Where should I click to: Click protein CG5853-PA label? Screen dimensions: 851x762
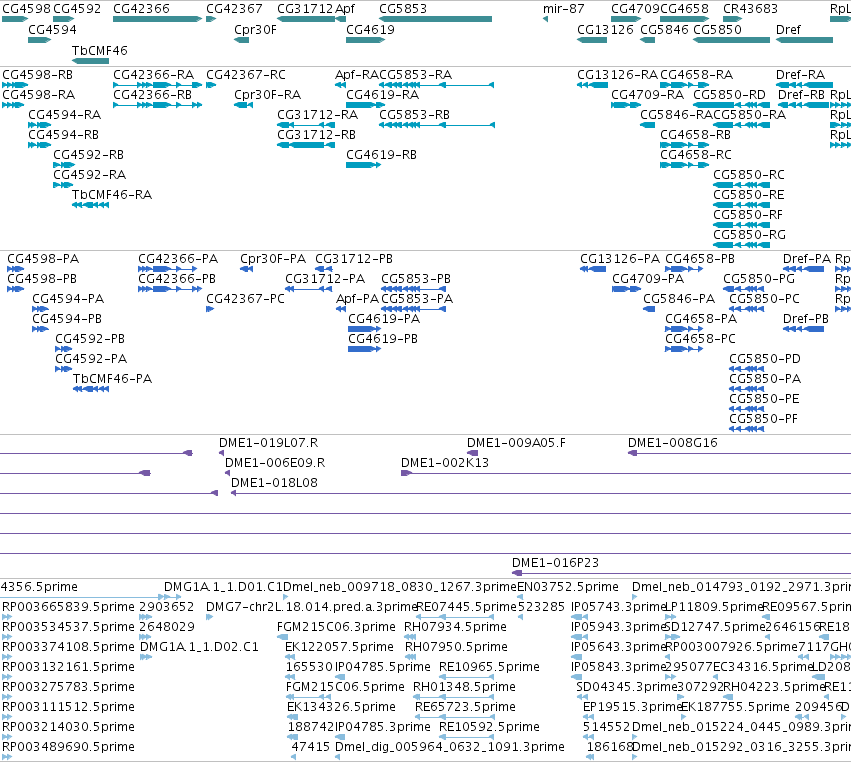(417, 299)
